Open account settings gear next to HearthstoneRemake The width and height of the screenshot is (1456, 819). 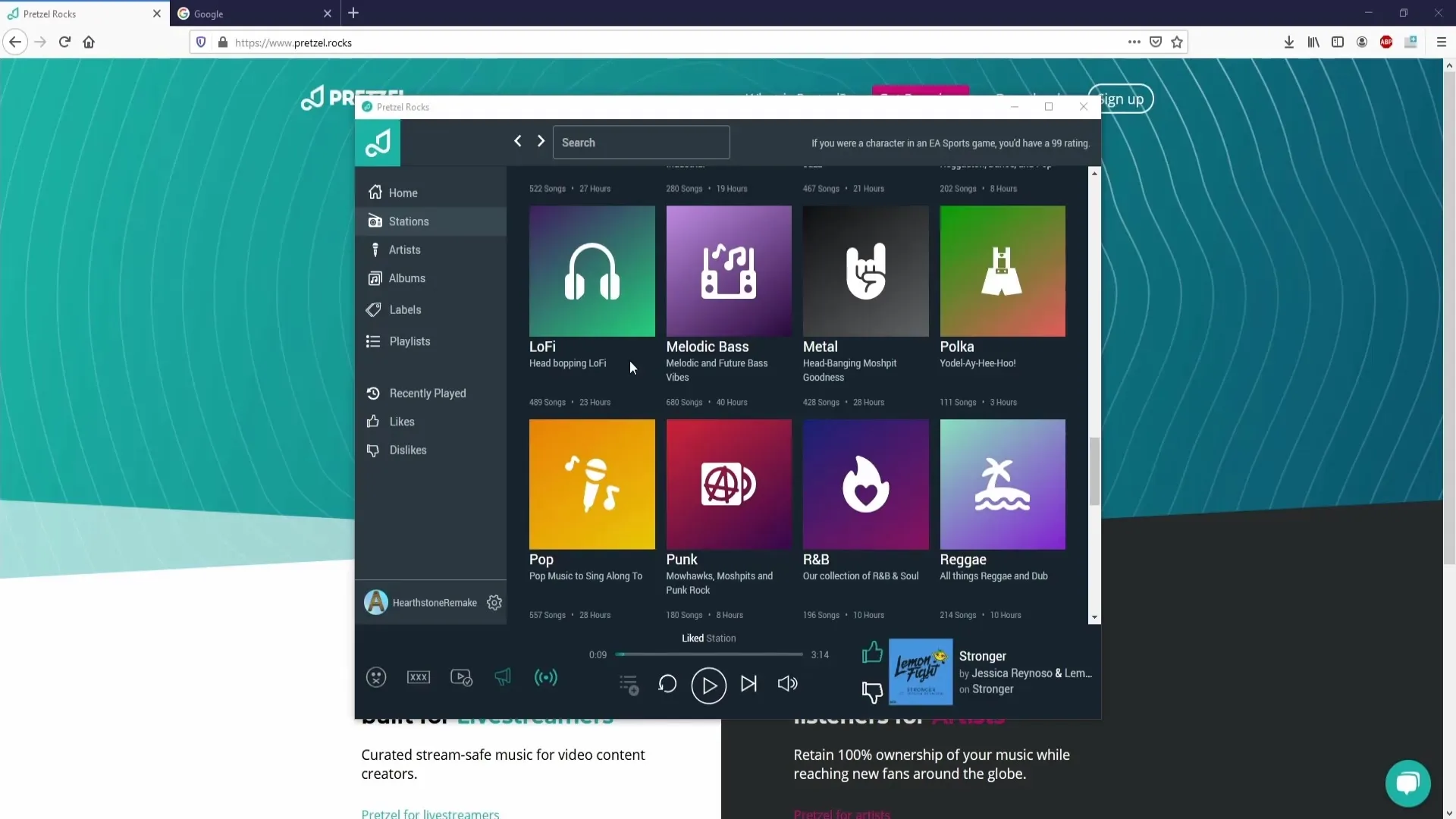click(494, 602)
